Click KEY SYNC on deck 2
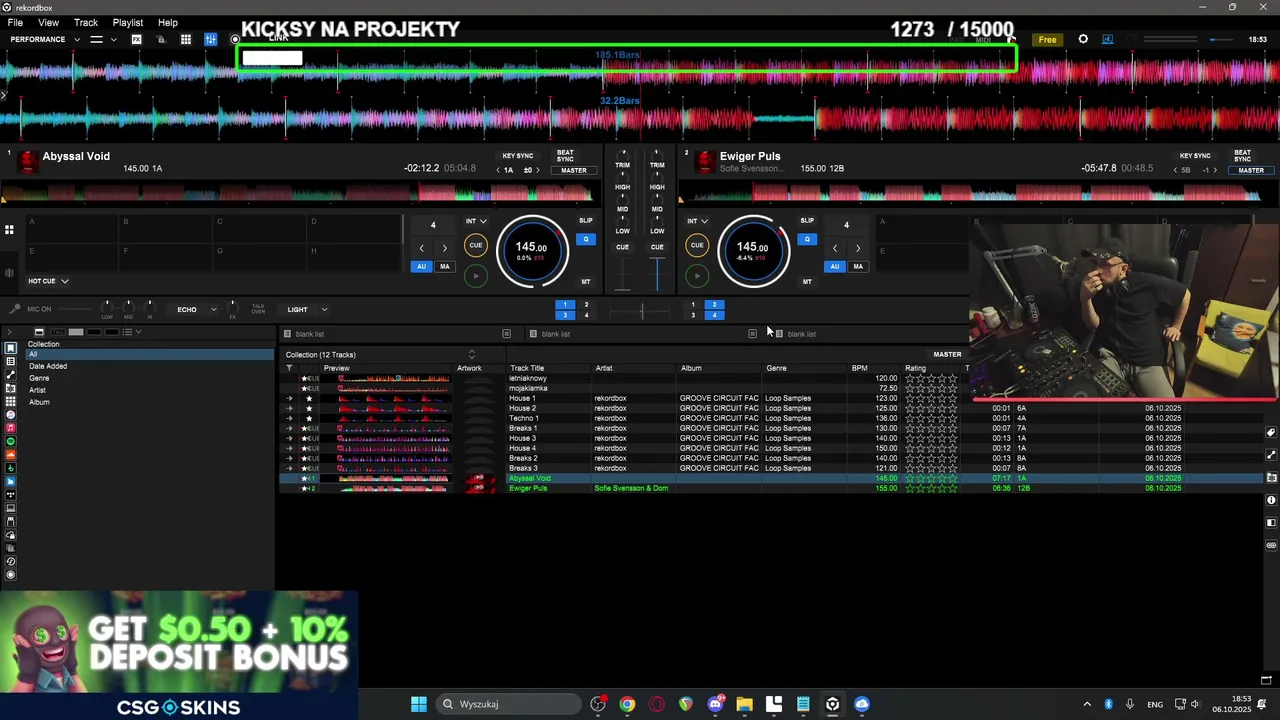The width and height of the screenshot is (1280, 720). [1195, 156]
